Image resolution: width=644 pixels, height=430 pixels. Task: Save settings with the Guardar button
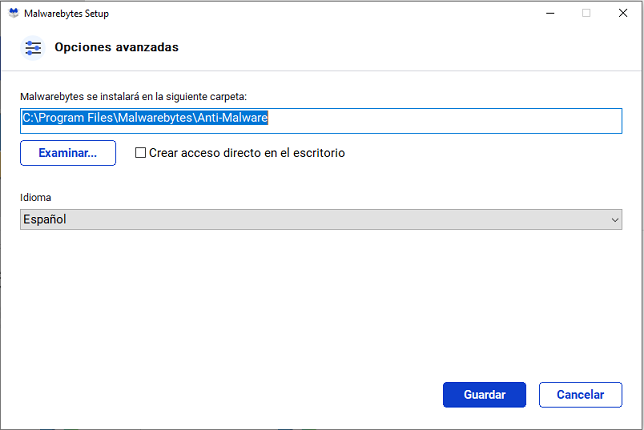tap(484, 395)
